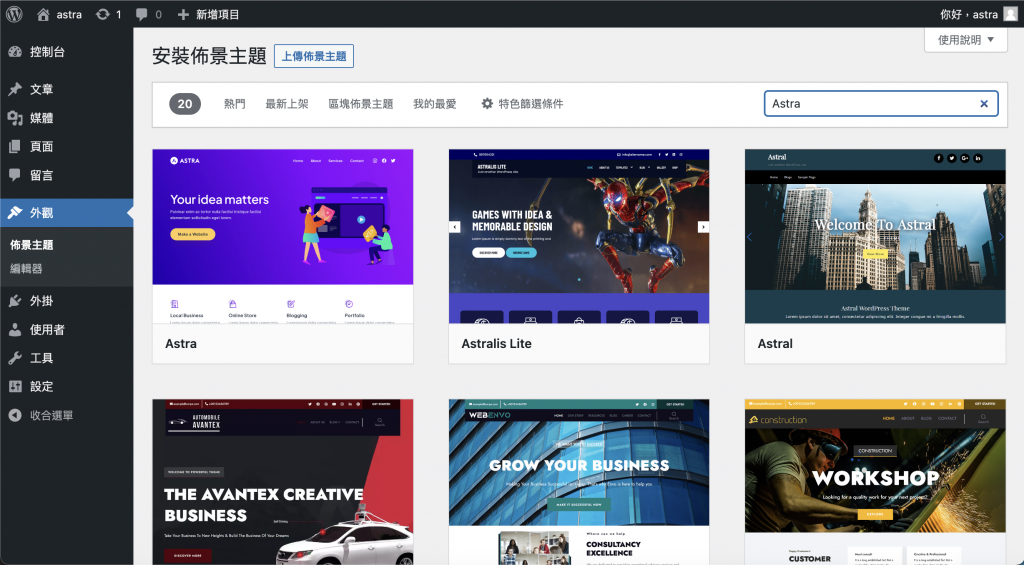1024x565 pixels.
Task: Click the 收合選單 label
Action: coord(52,415)
